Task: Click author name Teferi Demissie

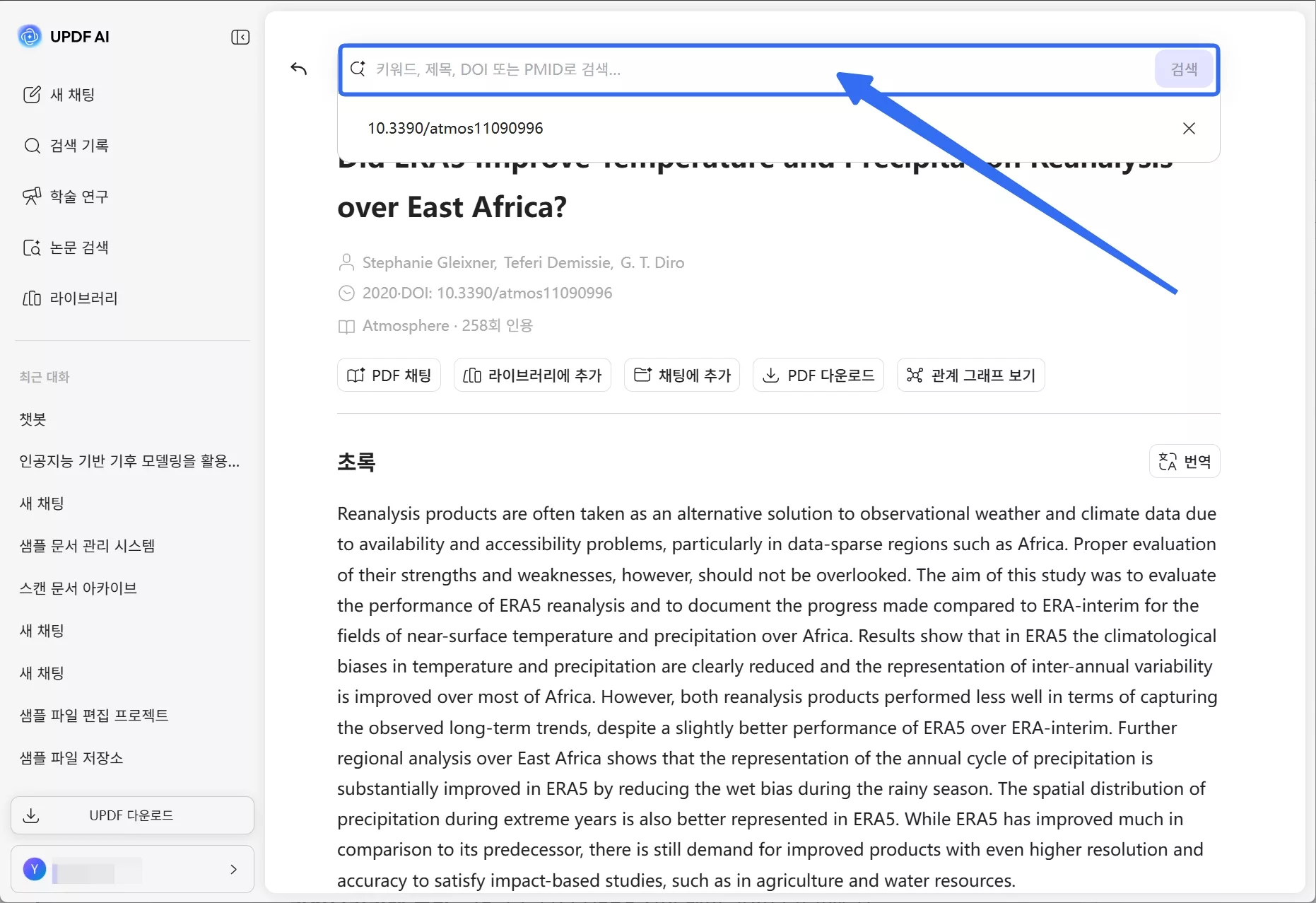Action: click(x=558, y=262)
